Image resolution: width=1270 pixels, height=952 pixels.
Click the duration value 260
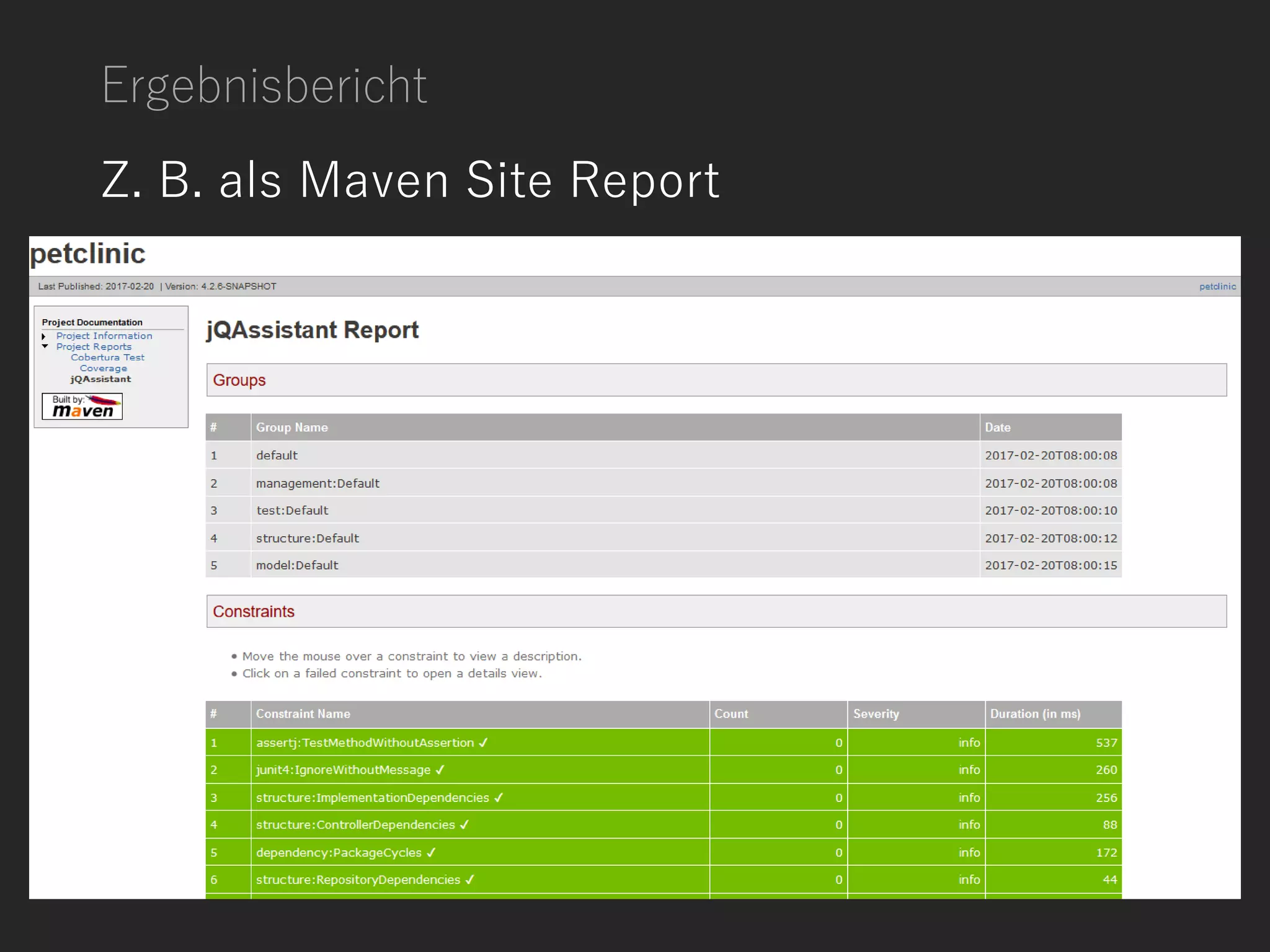pos(1106,770)
